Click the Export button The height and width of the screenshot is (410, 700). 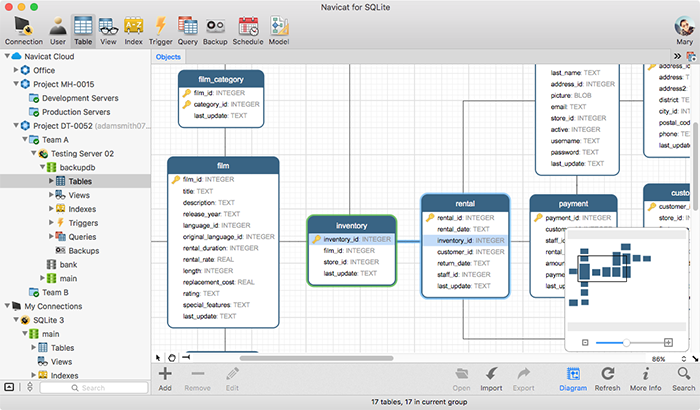(524, 379)
